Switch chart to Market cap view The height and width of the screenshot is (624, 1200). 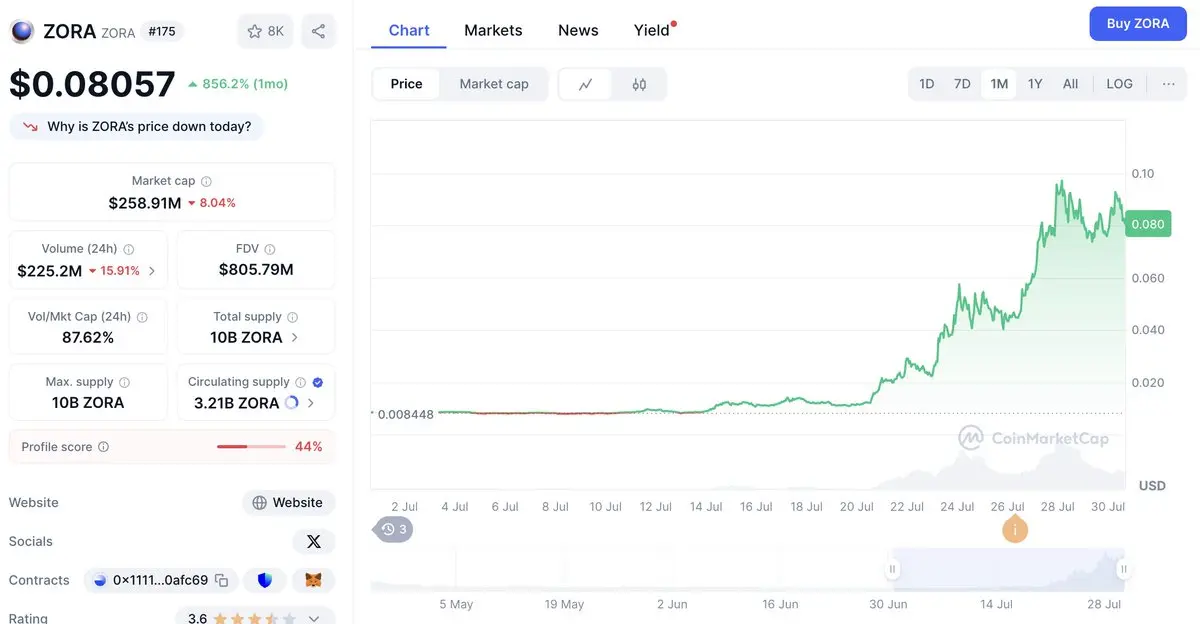click(x=494, y=84)
